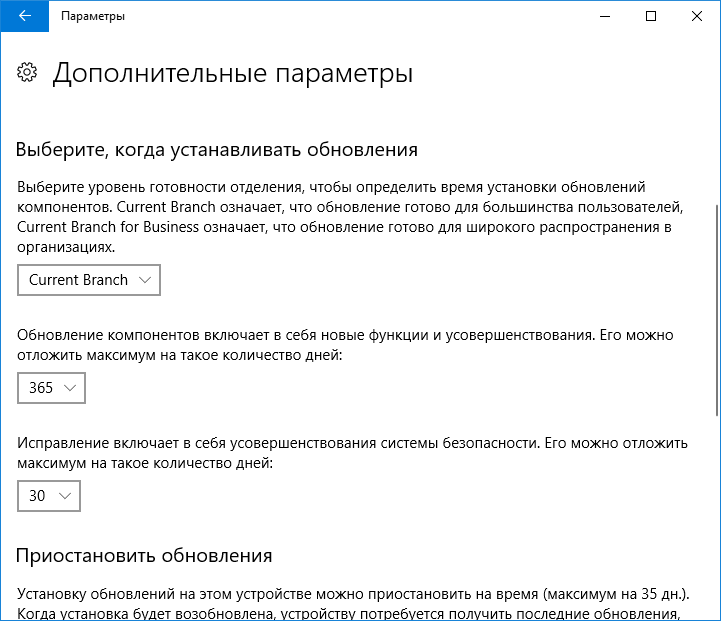721x621 pixels.
Task: Minimize the Параметры window
Action: [x=605, y=16]
